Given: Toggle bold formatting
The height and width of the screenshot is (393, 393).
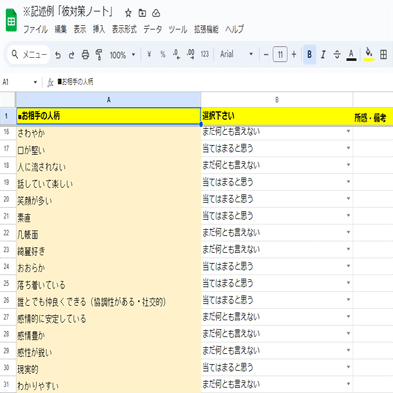Looking at the screenshot, I should pyautogui.click(x=309, y=54).
